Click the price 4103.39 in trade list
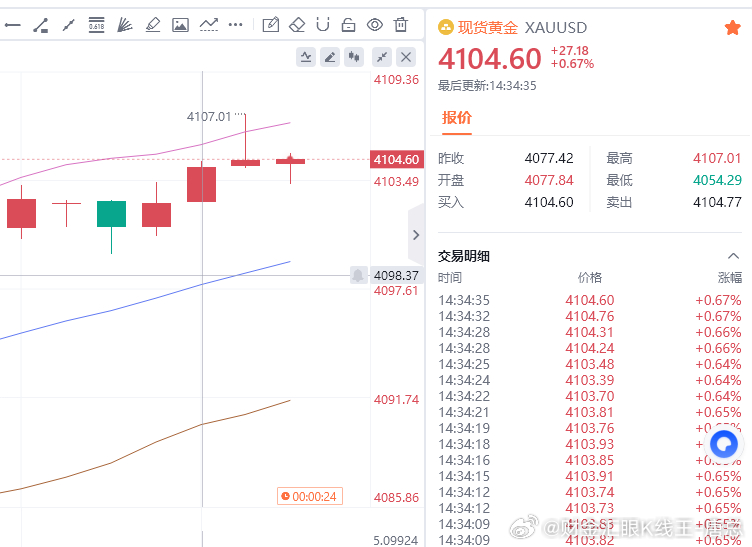This screenshot has height=547, width=752. pyautogui.click(x=589, y=380)
